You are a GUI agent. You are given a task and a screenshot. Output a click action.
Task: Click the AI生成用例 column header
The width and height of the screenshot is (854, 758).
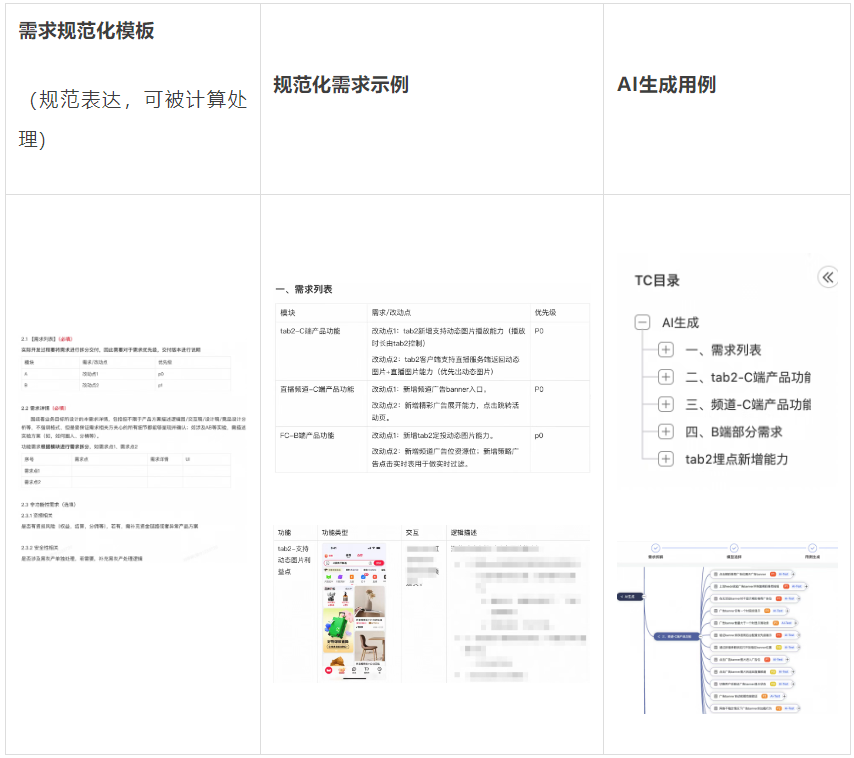tap(666, 85)
